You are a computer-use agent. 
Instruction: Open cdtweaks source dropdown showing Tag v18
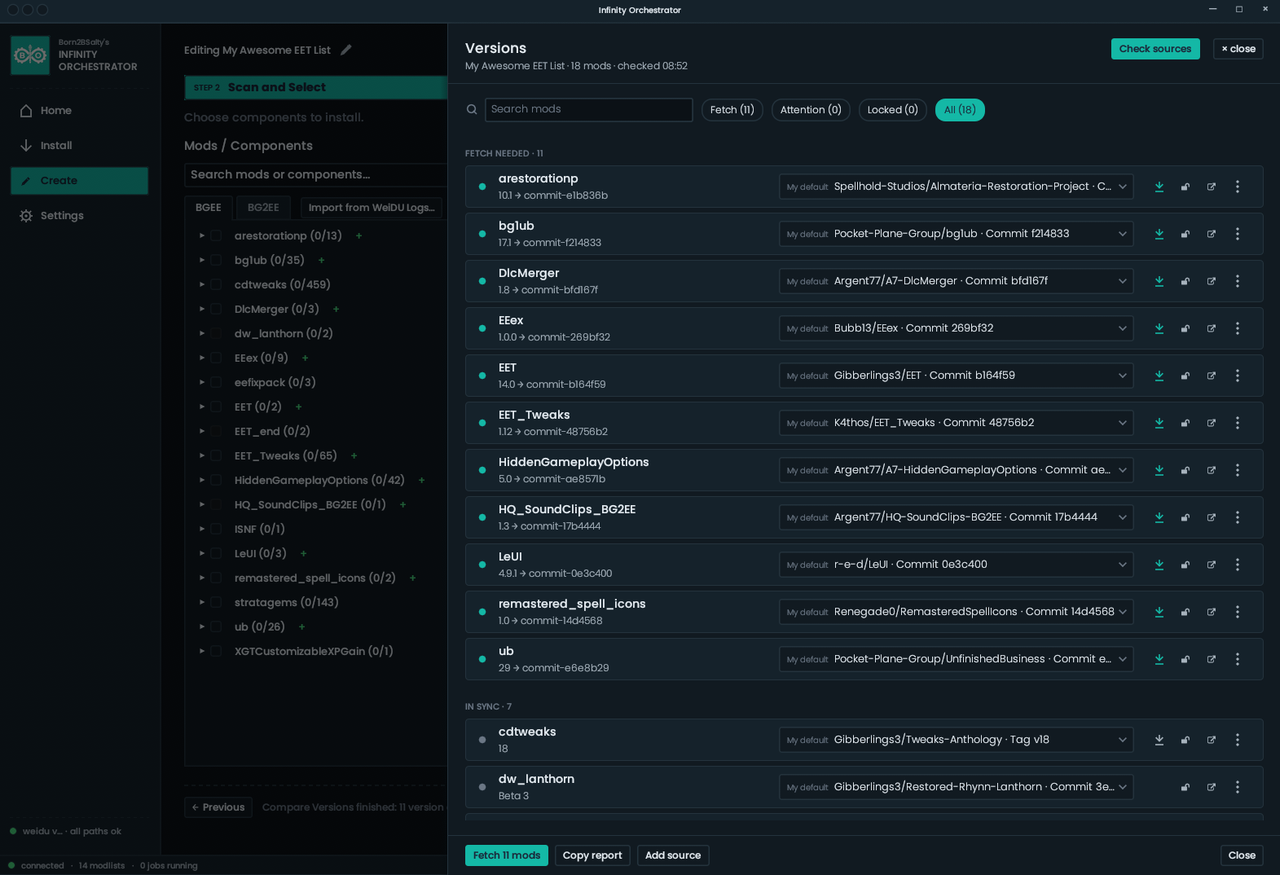click(x=956, y=740)
